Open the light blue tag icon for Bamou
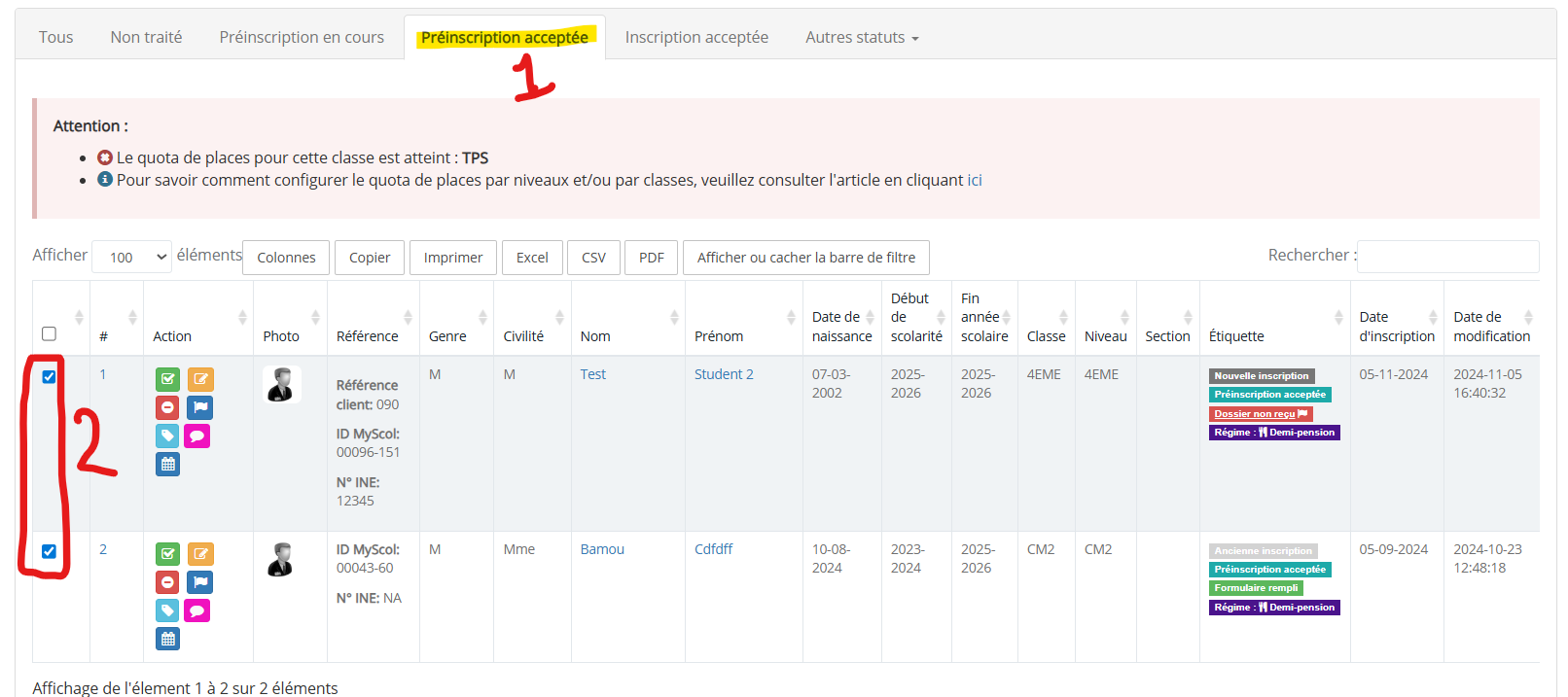This screenshot has height=697, width=1568. point(168,610)
